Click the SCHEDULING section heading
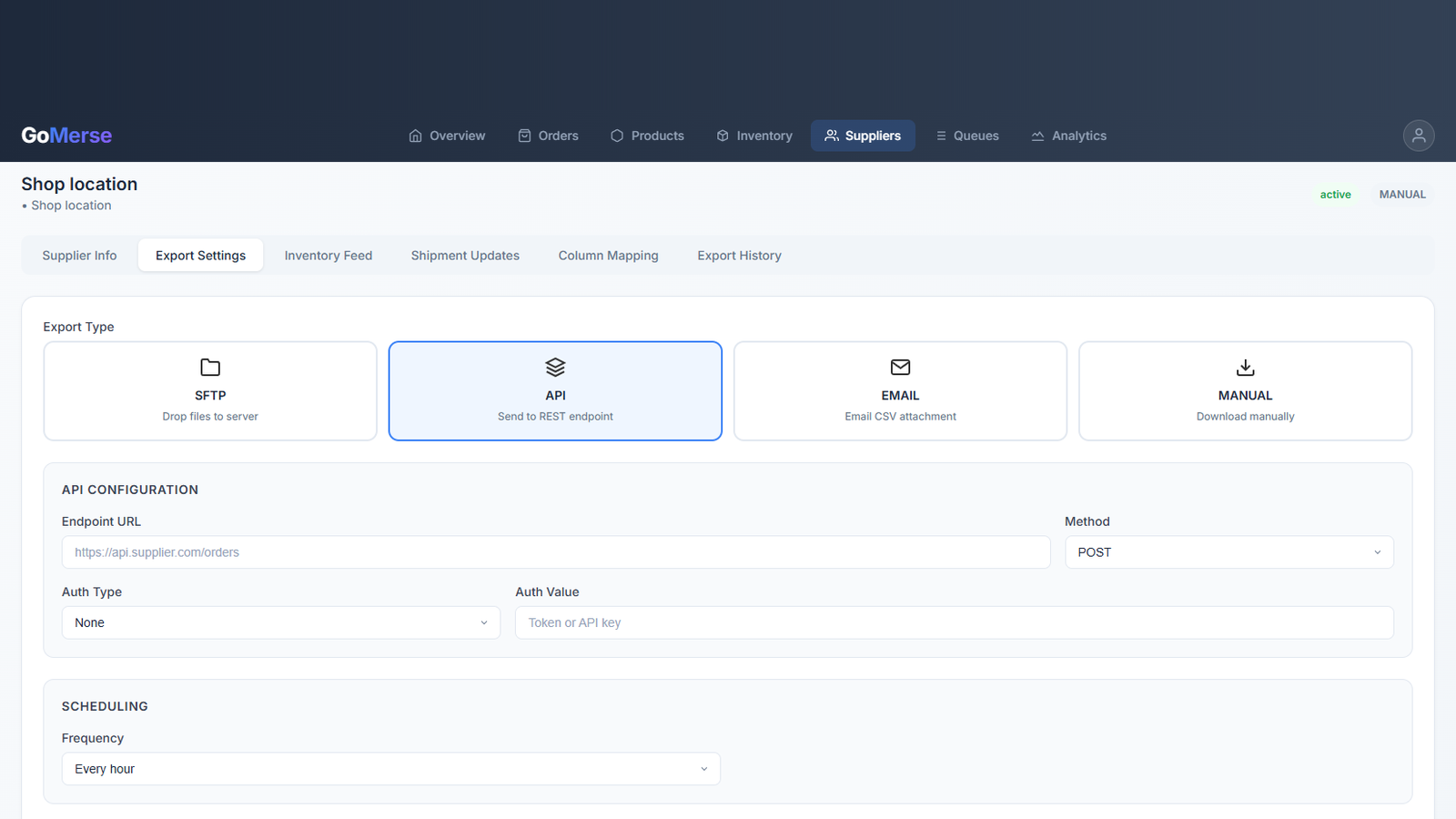The width and height of the screenshot is (1456, 819). click(x=105, y=706)
